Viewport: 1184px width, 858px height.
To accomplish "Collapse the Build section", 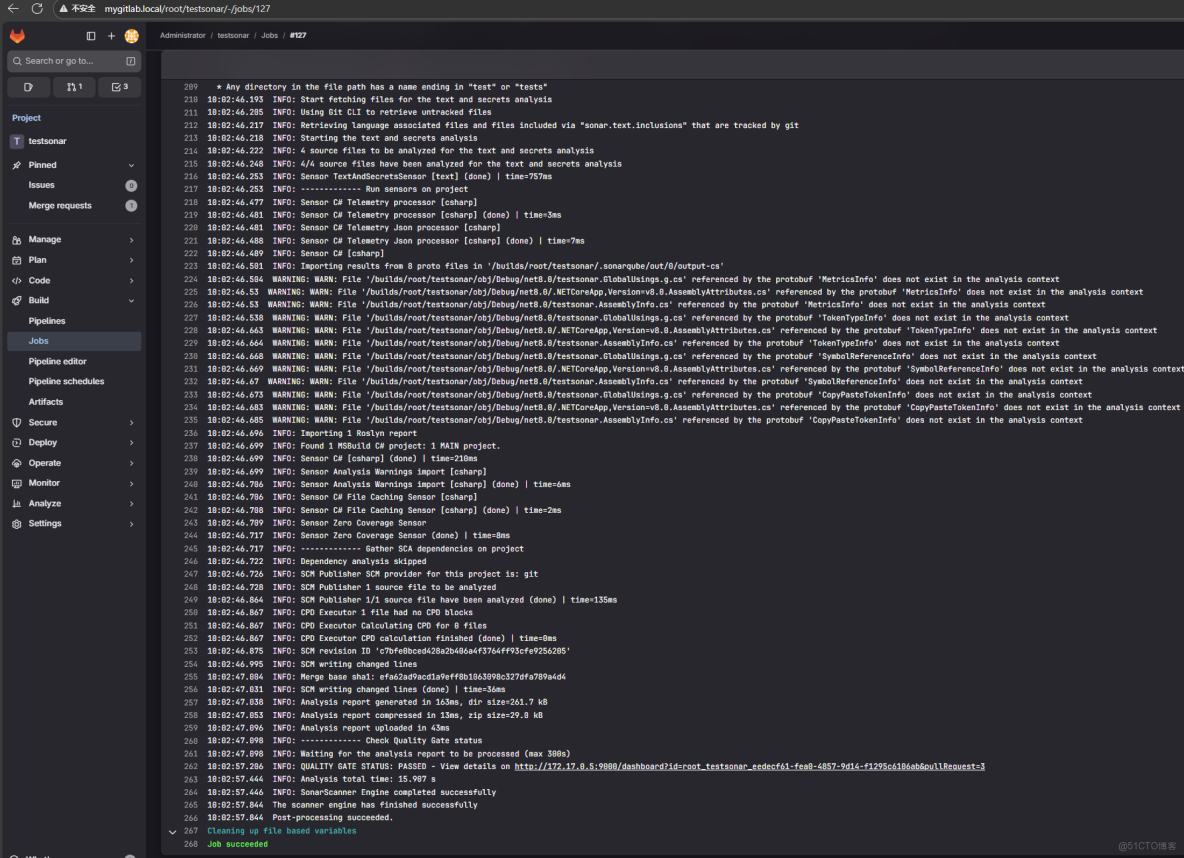I will tap(38, 300).
